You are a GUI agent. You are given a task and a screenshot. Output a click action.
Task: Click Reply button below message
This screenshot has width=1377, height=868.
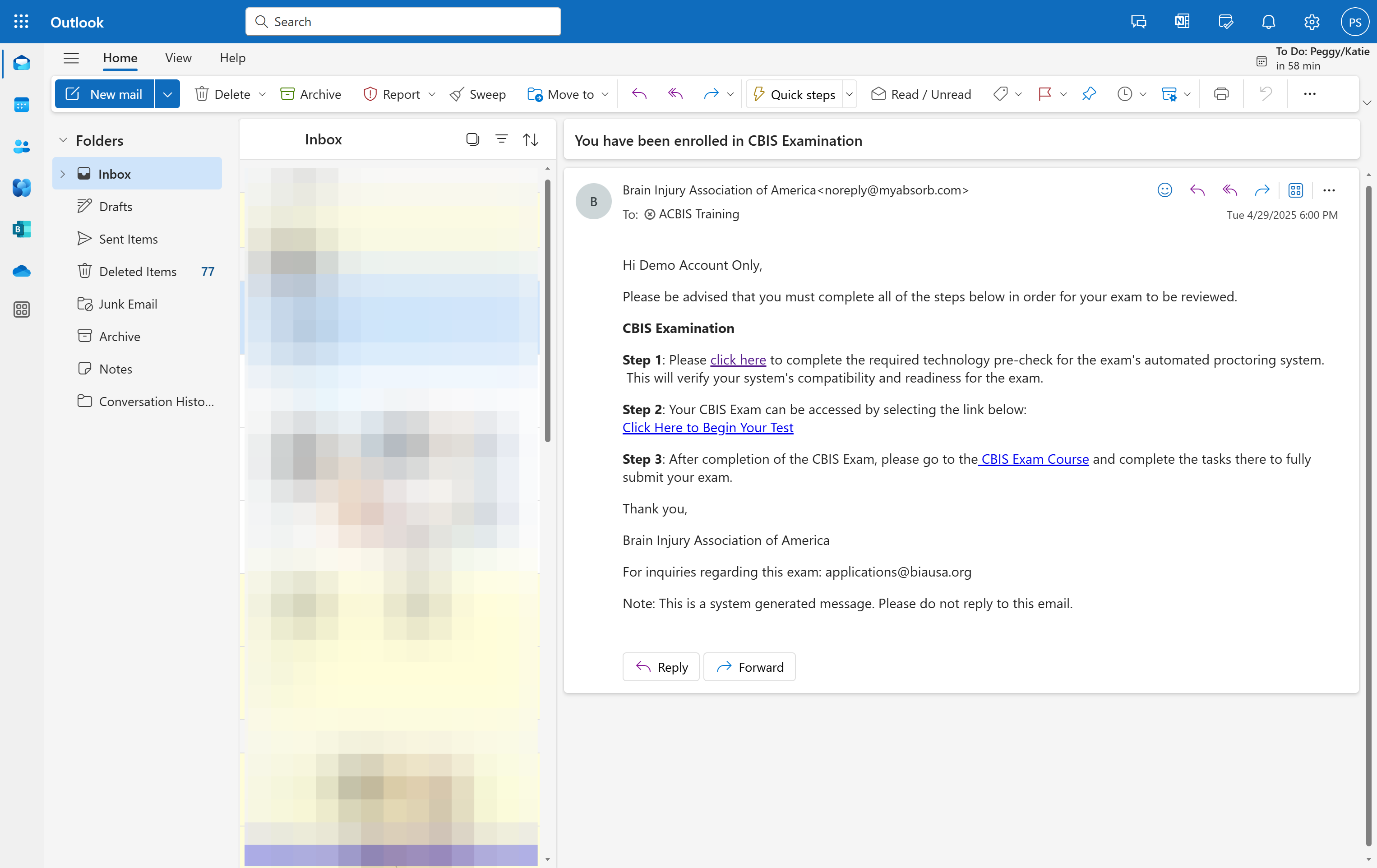pos(661,667)
